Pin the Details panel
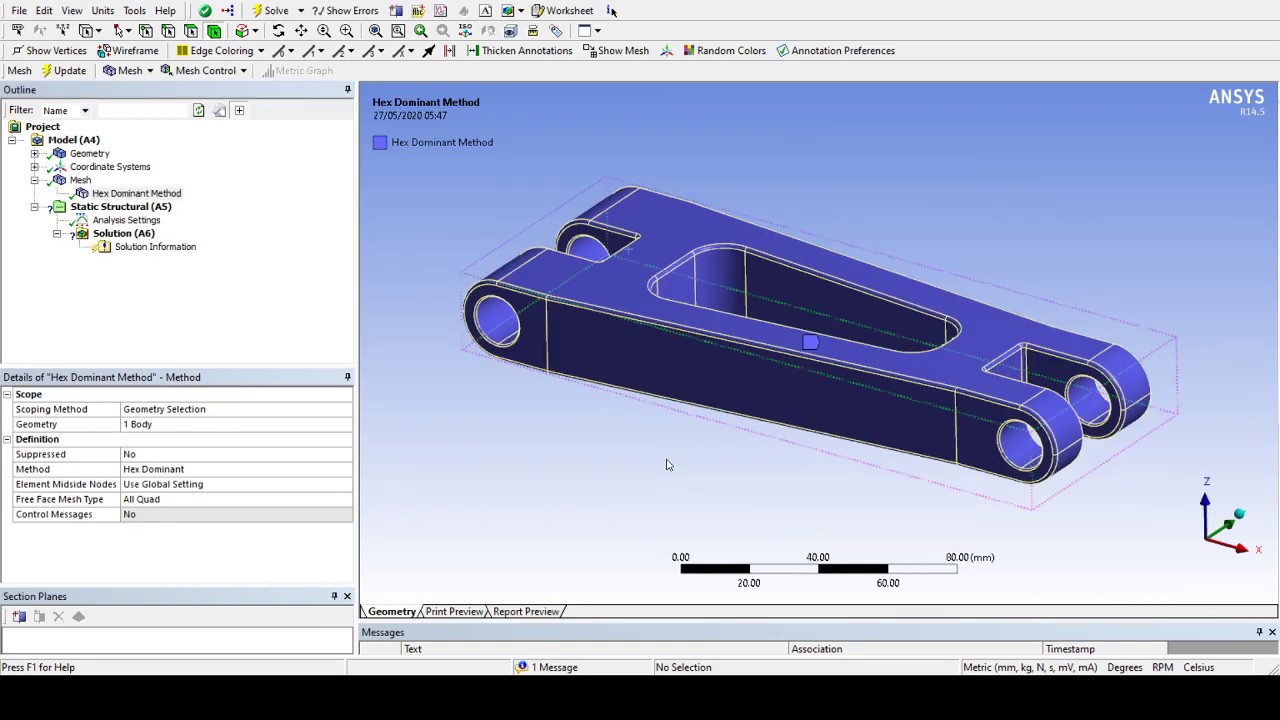 pos(348,377)
